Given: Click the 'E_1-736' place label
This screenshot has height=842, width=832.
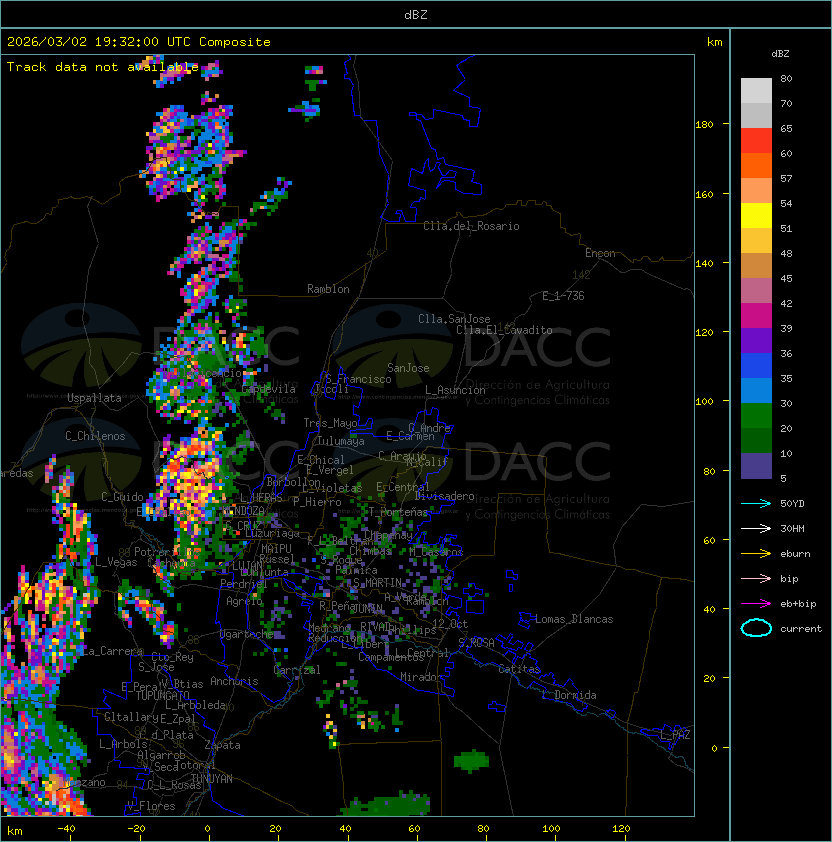Looking at the screenshot, I should [563, 296].
